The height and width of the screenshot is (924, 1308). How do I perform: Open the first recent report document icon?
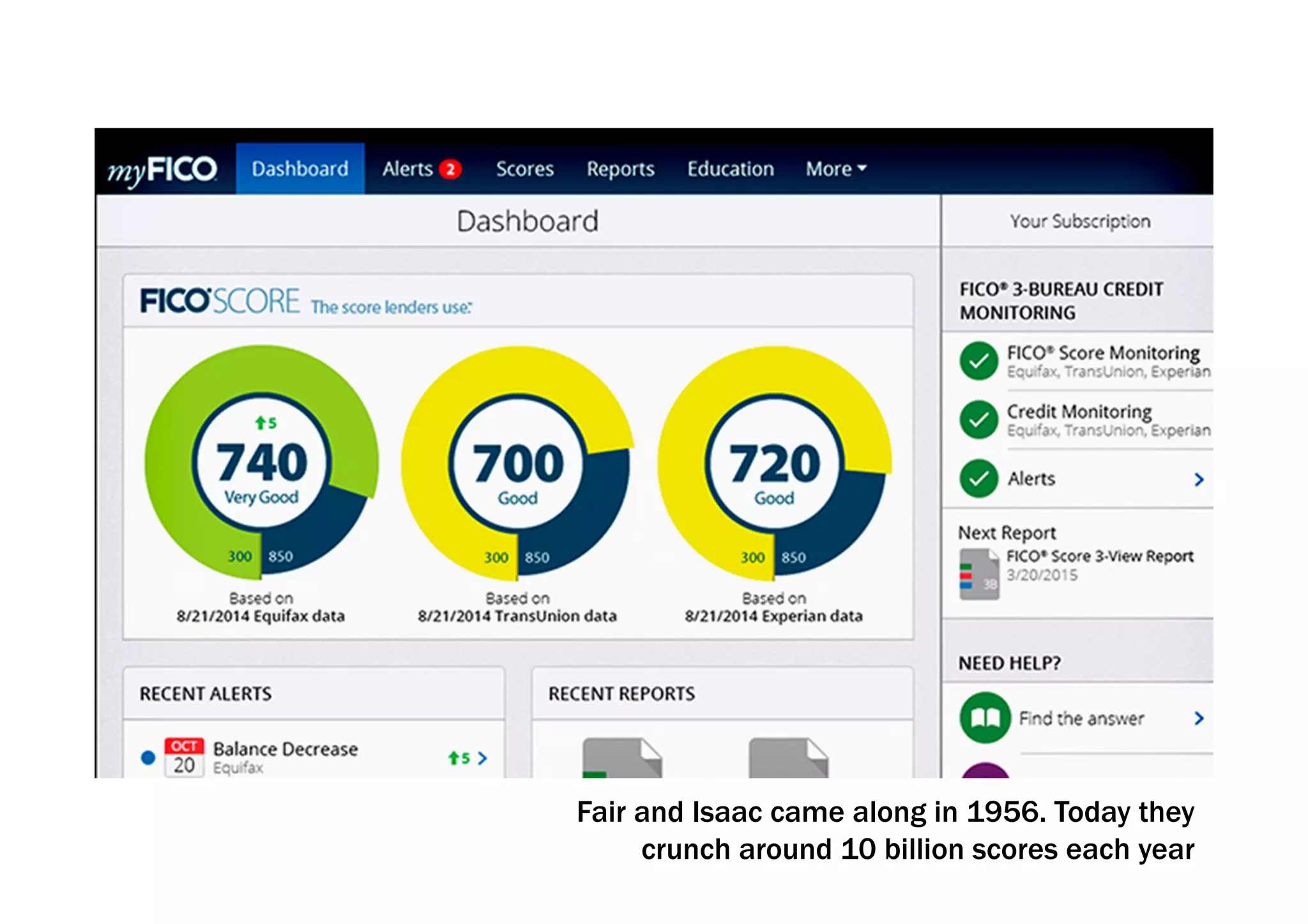pos(621,759)
